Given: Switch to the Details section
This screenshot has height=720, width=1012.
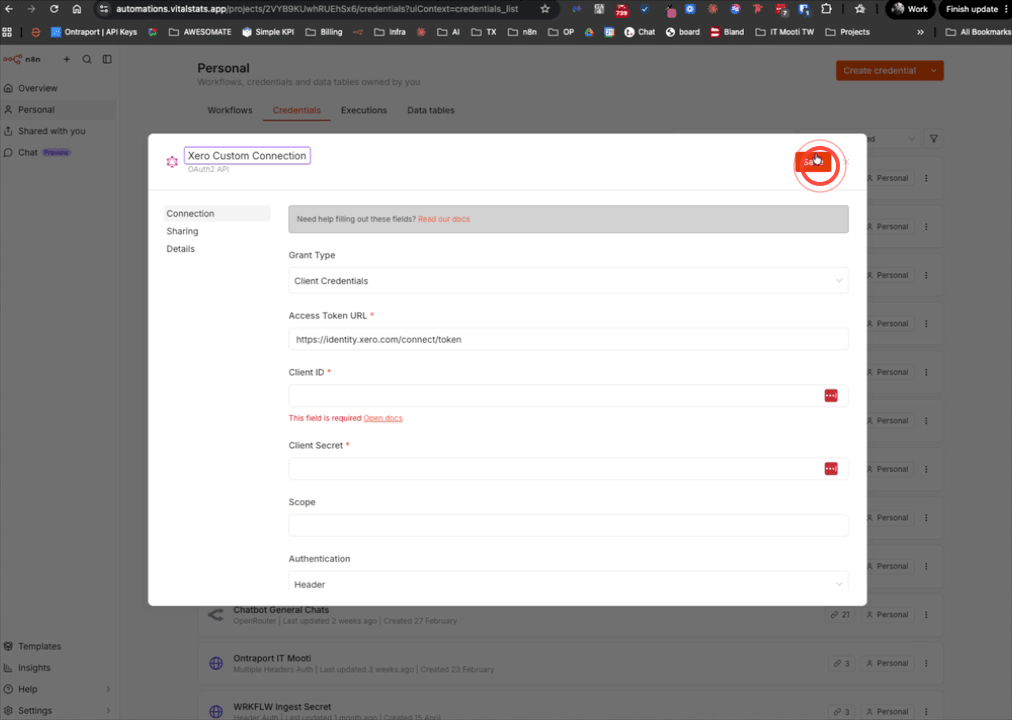Looking at the screenshot, I should 180,248.
